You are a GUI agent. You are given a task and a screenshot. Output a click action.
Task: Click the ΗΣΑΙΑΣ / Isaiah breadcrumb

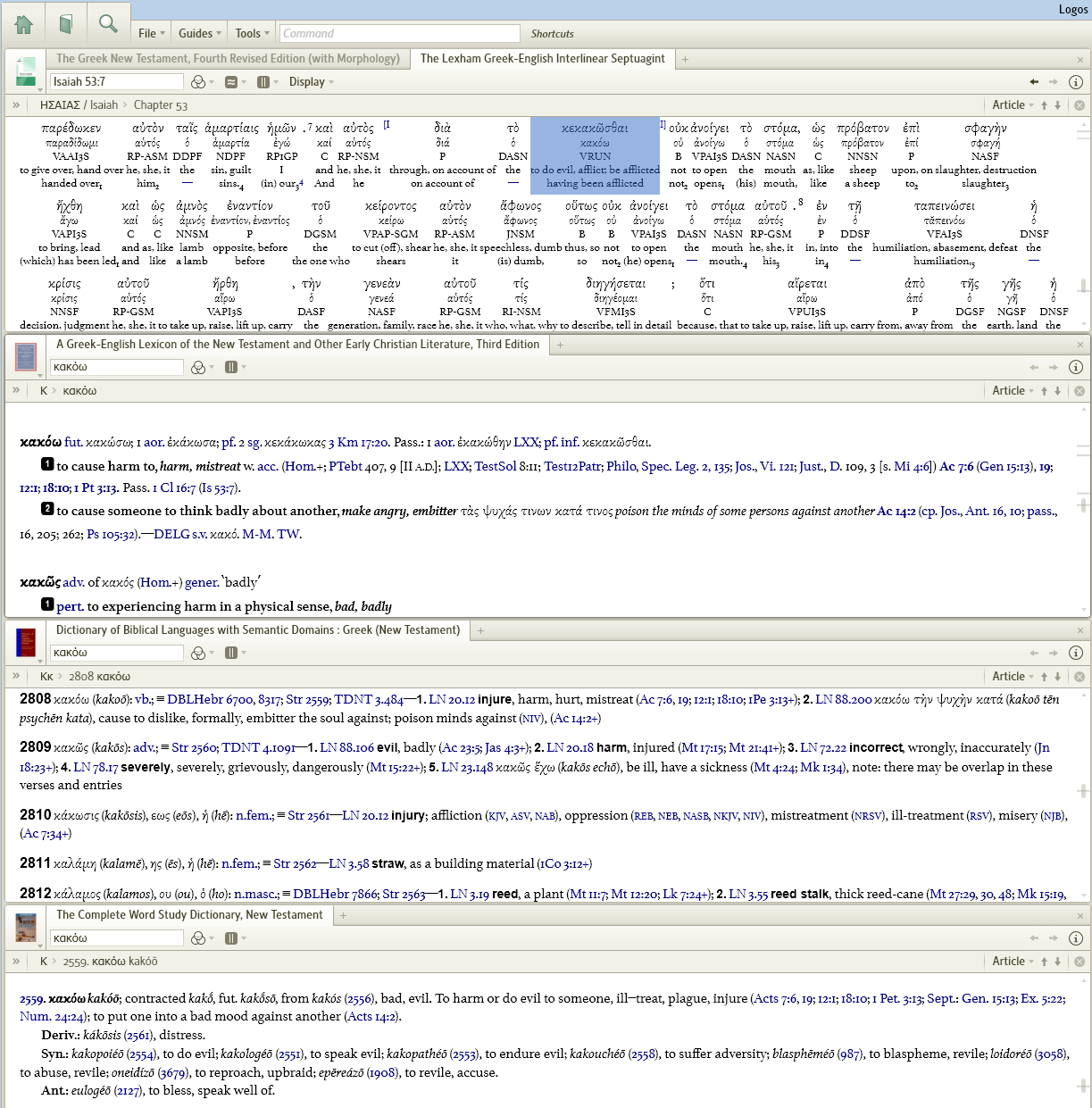pyautogui.click(x=79, y=105)
